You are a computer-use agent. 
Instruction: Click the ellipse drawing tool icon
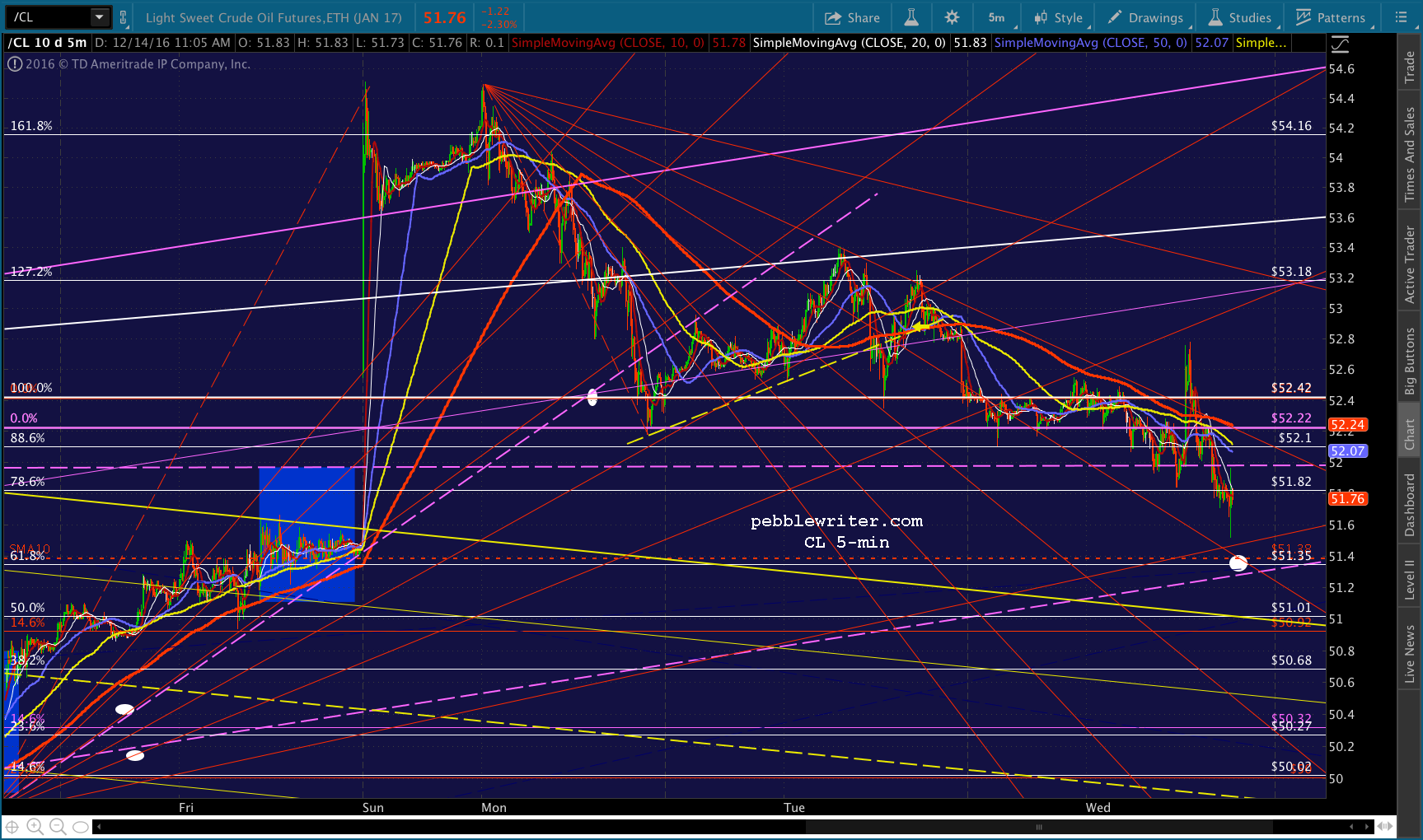80,827
